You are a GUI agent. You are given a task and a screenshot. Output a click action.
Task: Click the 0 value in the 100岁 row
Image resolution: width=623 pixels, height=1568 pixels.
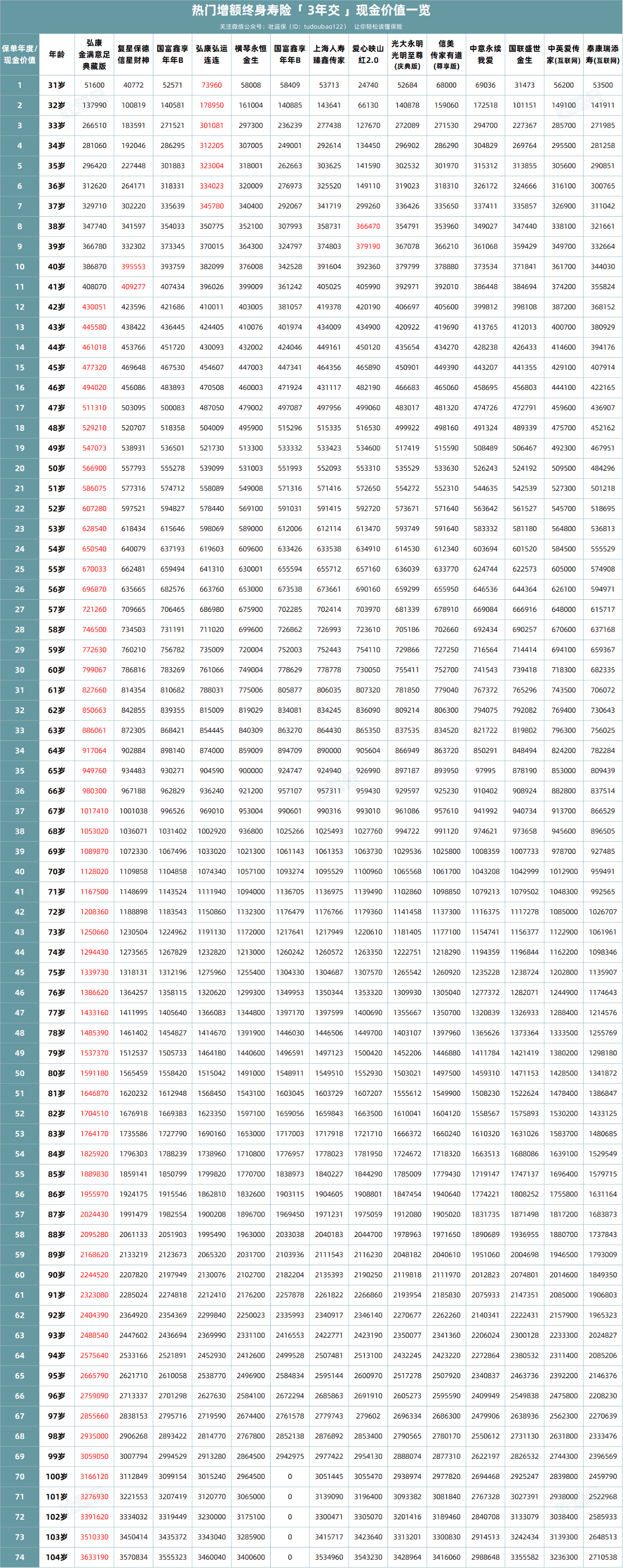tap(290, 1476)
